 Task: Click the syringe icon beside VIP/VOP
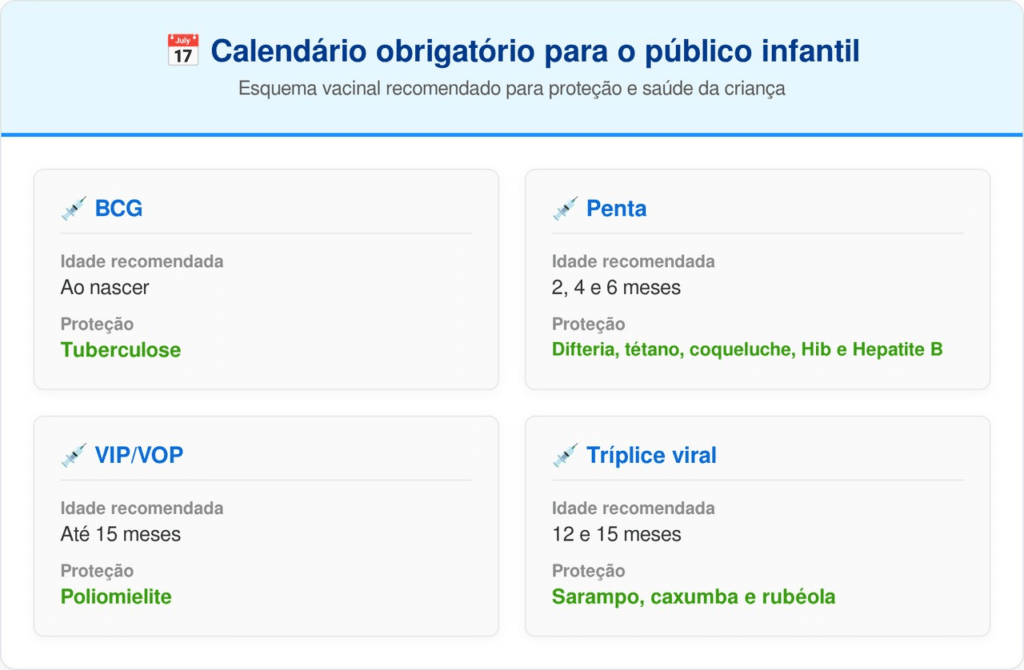pos(73,456)
